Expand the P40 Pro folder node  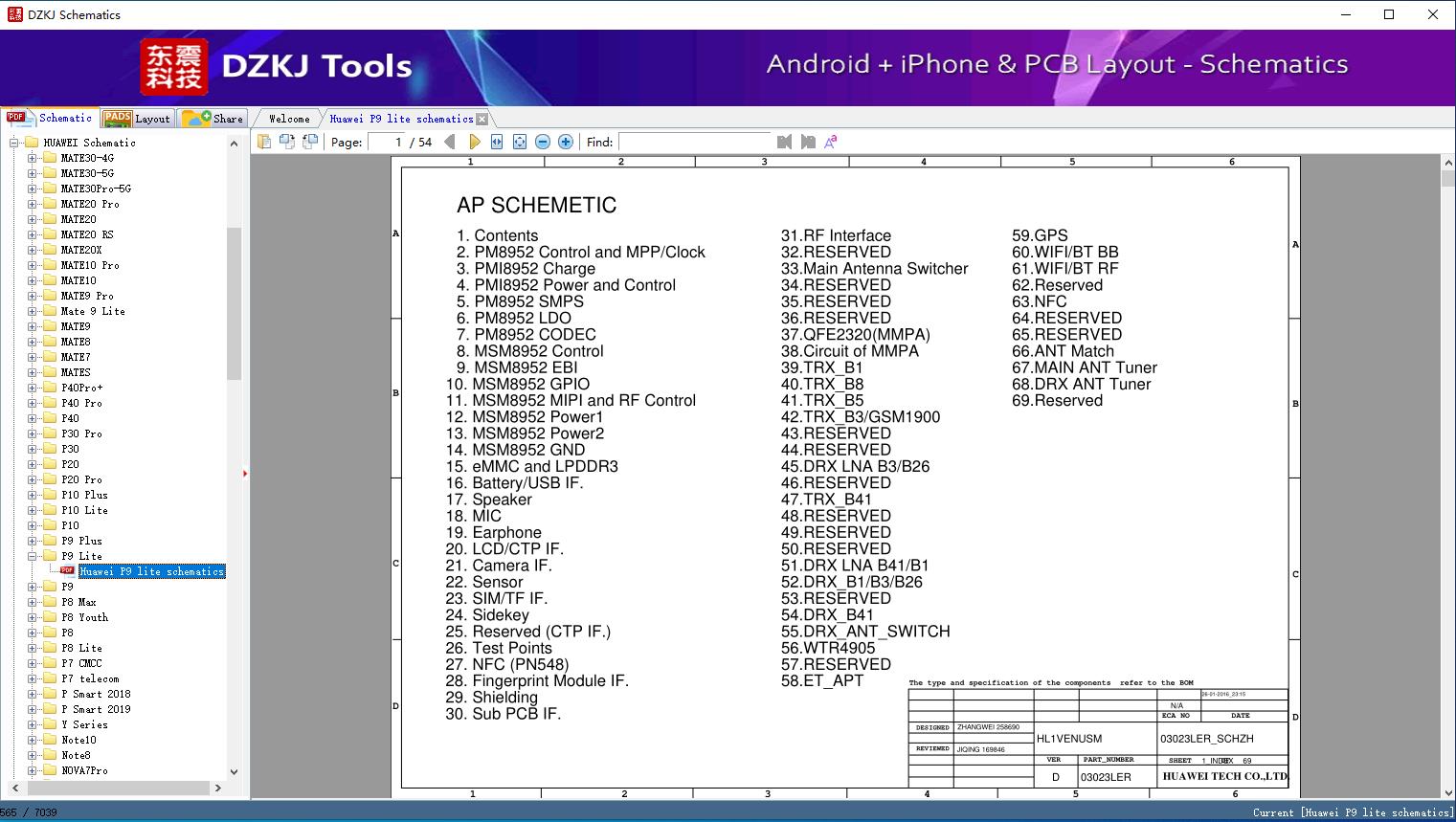click(33, 403)
